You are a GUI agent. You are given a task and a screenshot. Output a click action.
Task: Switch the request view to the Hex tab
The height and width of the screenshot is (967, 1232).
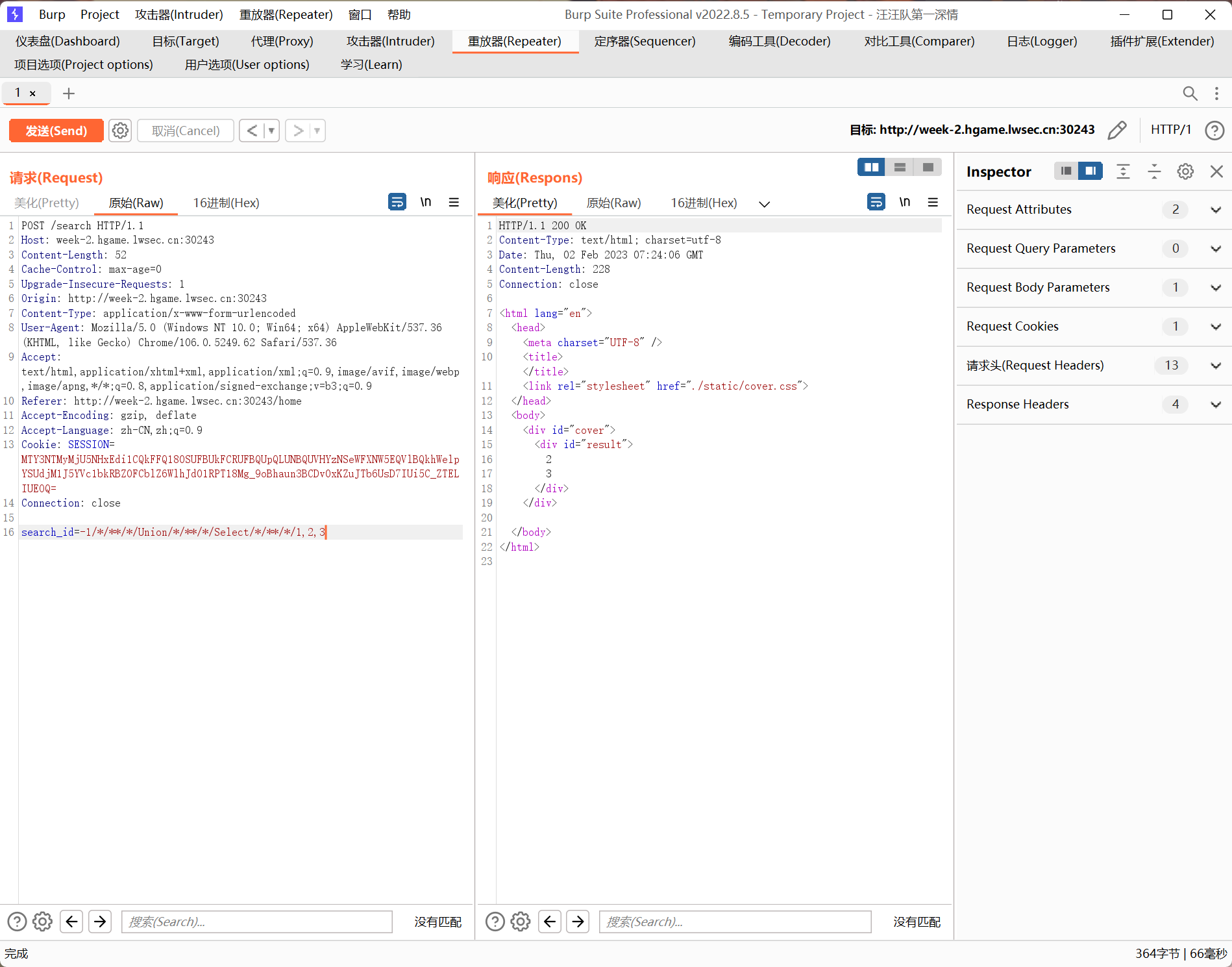226,203
